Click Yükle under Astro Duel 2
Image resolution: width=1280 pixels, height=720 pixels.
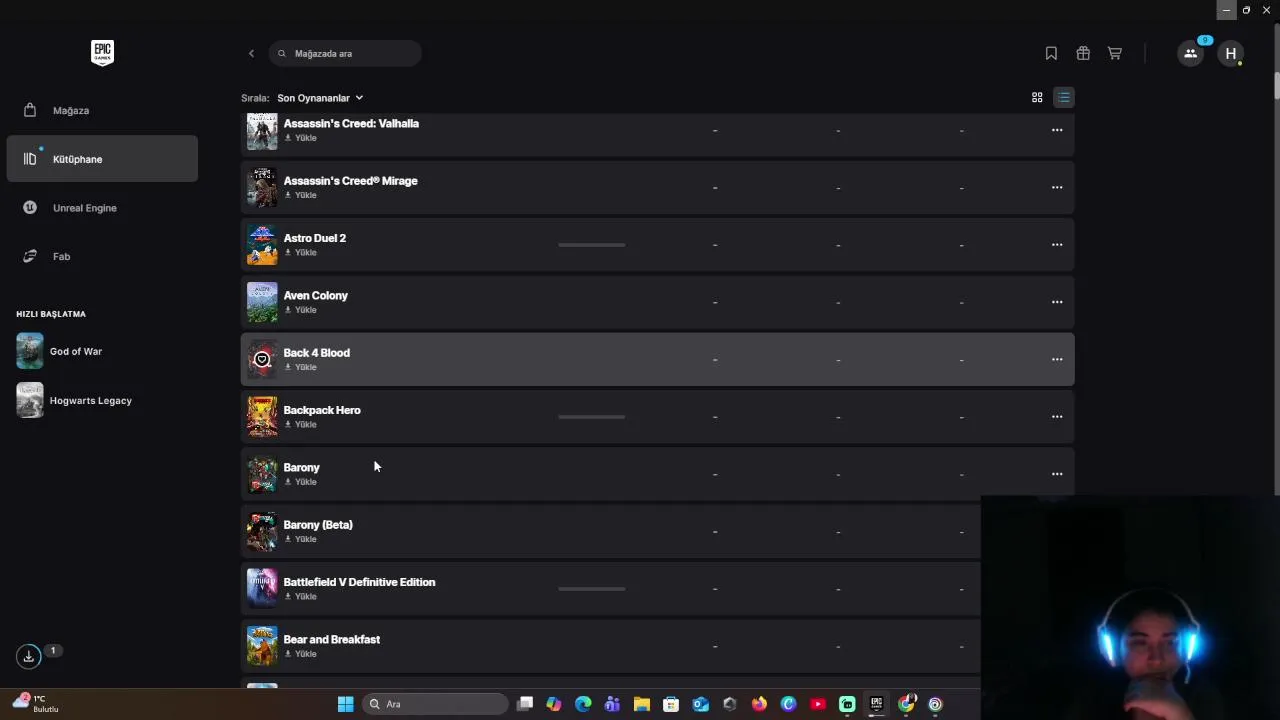(300, 252)
